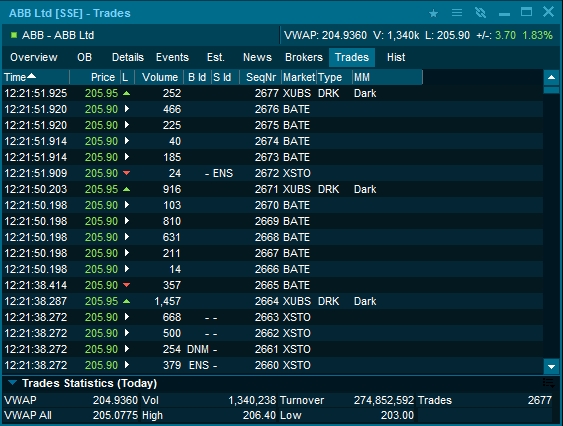Screen dimensions: 563x426
Task: Sort by the B Id column header
Action: [197, 77]
